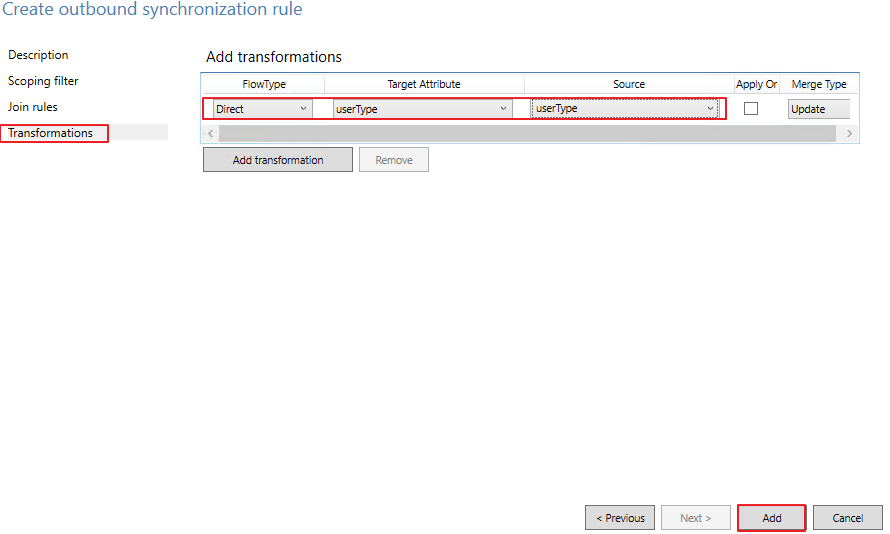Open the FlowType dropdown set to Direct
The height and width of the screenshot is (534, 890).
point(262,109)
